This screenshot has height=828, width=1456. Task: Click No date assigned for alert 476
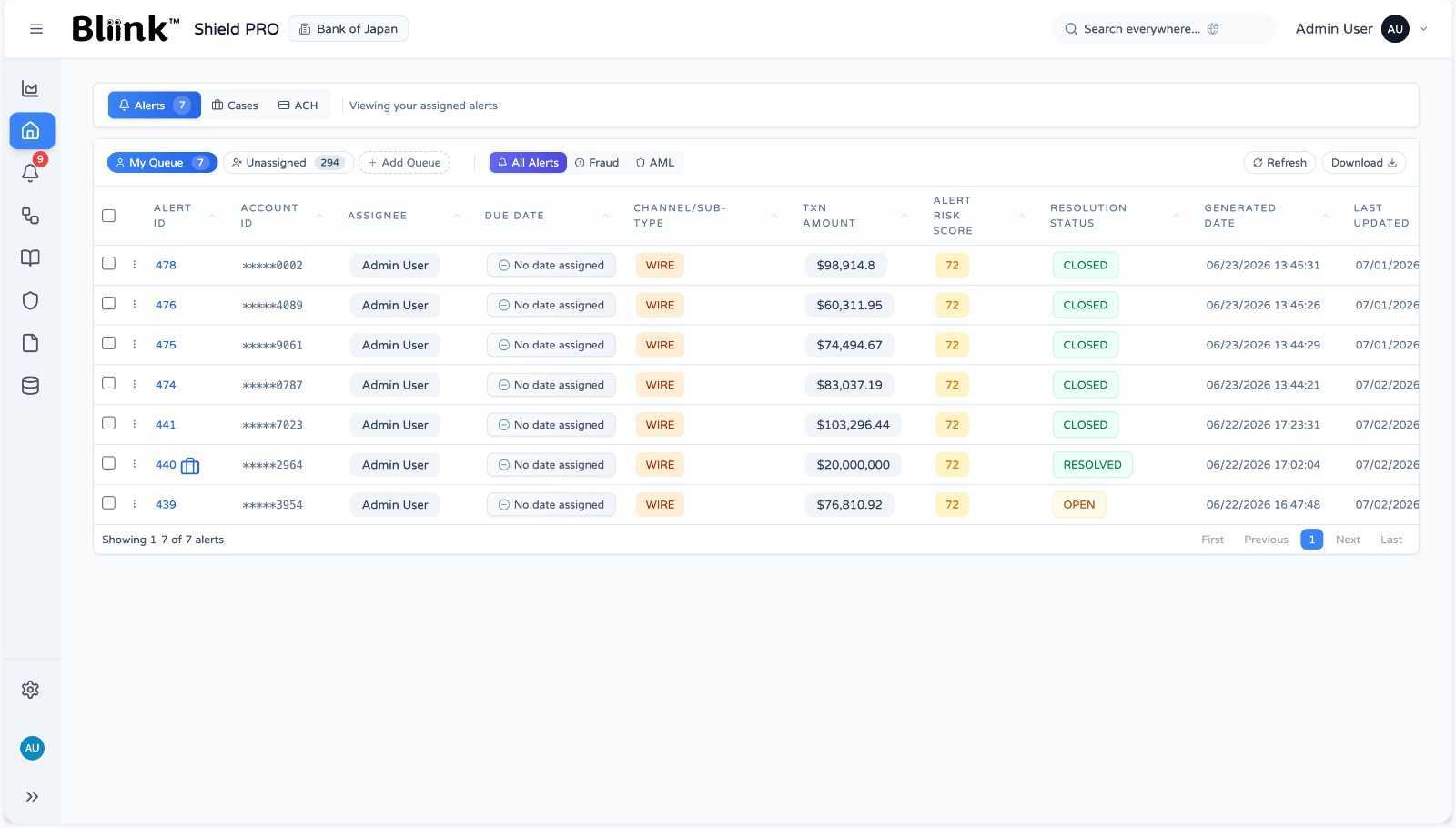click(x=551, y=305)
